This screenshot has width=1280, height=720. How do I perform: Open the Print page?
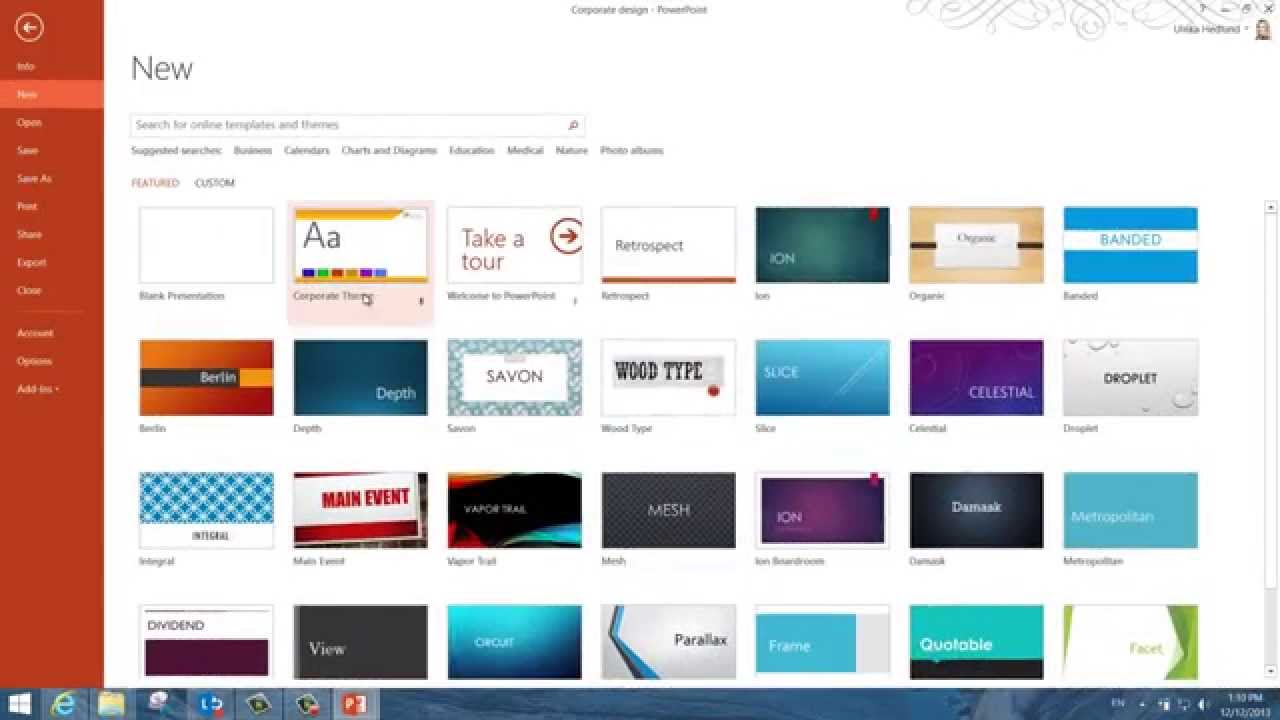(x=27, y=206)
